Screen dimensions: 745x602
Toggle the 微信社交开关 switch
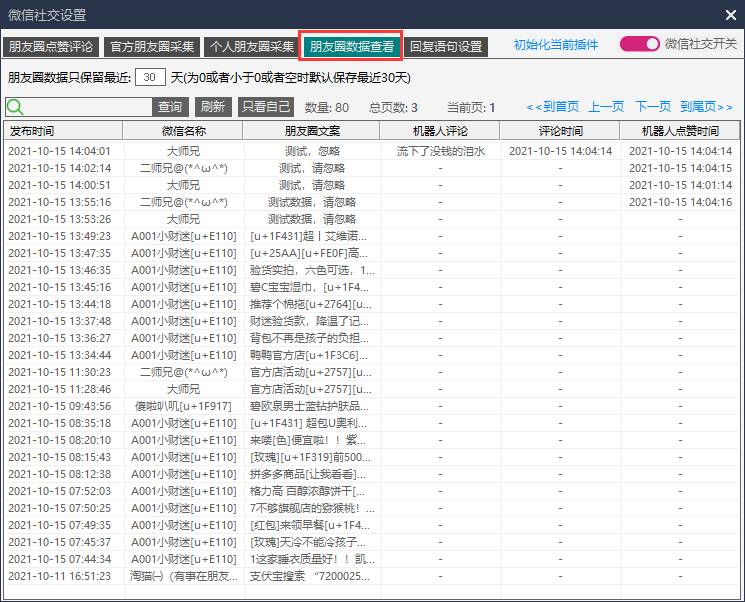pyautogui.click(x=640, y=45)
